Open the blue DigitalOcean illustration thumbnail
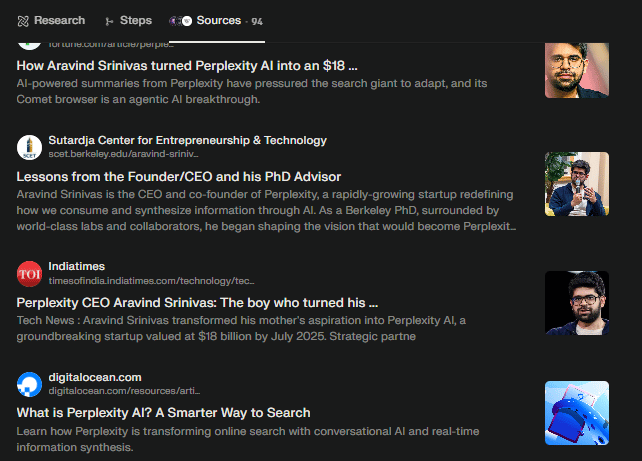 576,413
